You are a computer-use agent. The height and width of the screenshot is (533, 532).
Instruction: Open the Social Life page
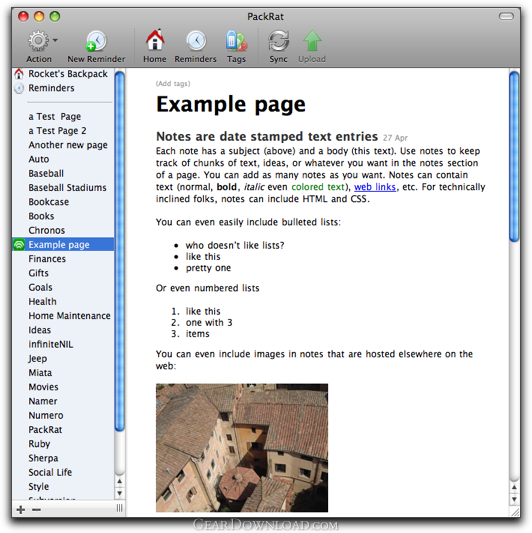50,472
